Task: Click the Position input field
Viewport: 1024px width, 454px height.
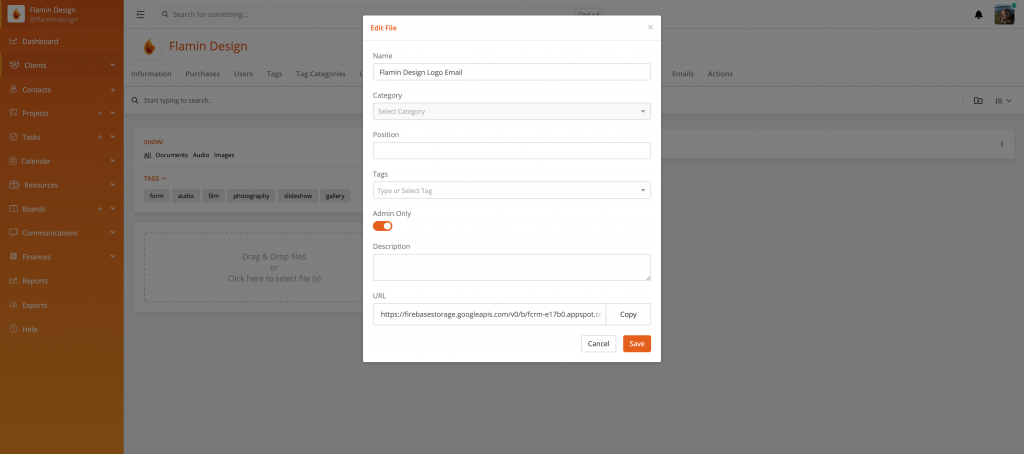Action: pos(511,151)
